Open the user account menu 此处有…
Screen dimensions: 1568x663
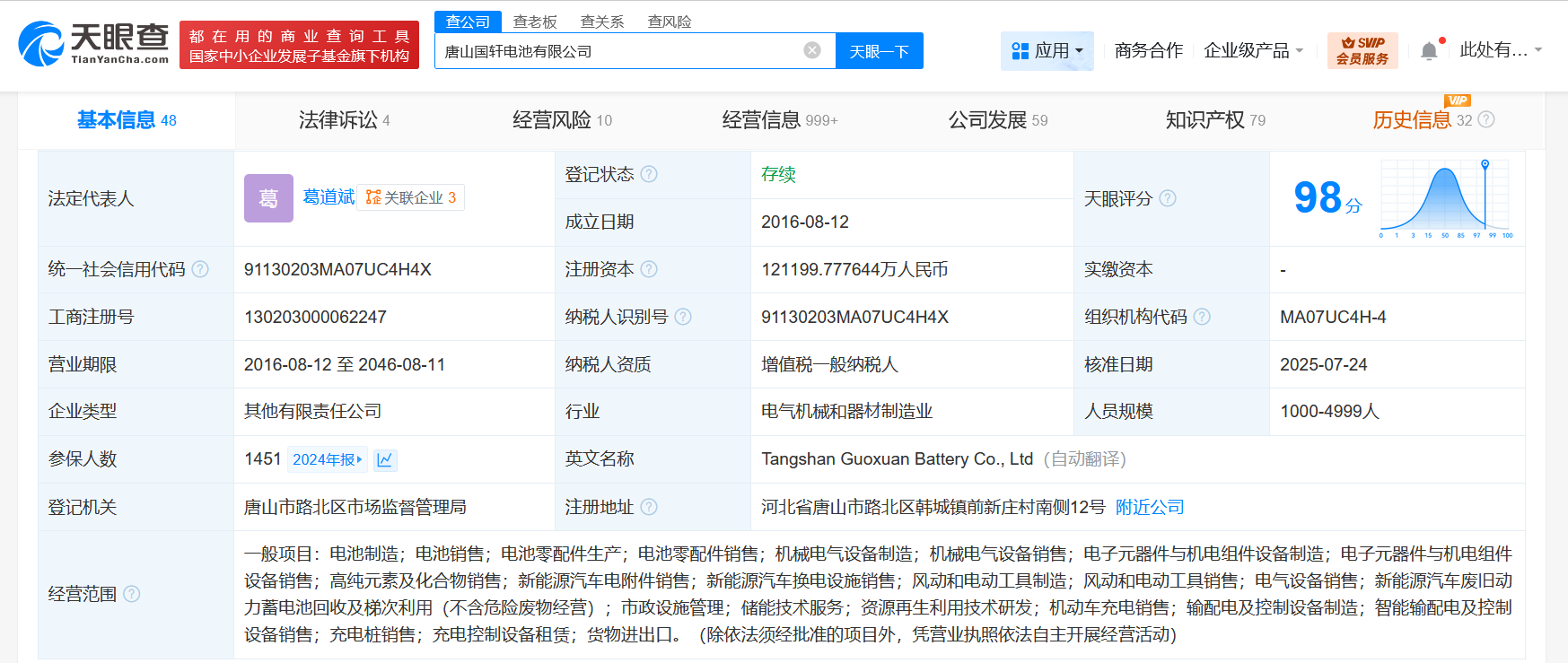point(1501,50)
